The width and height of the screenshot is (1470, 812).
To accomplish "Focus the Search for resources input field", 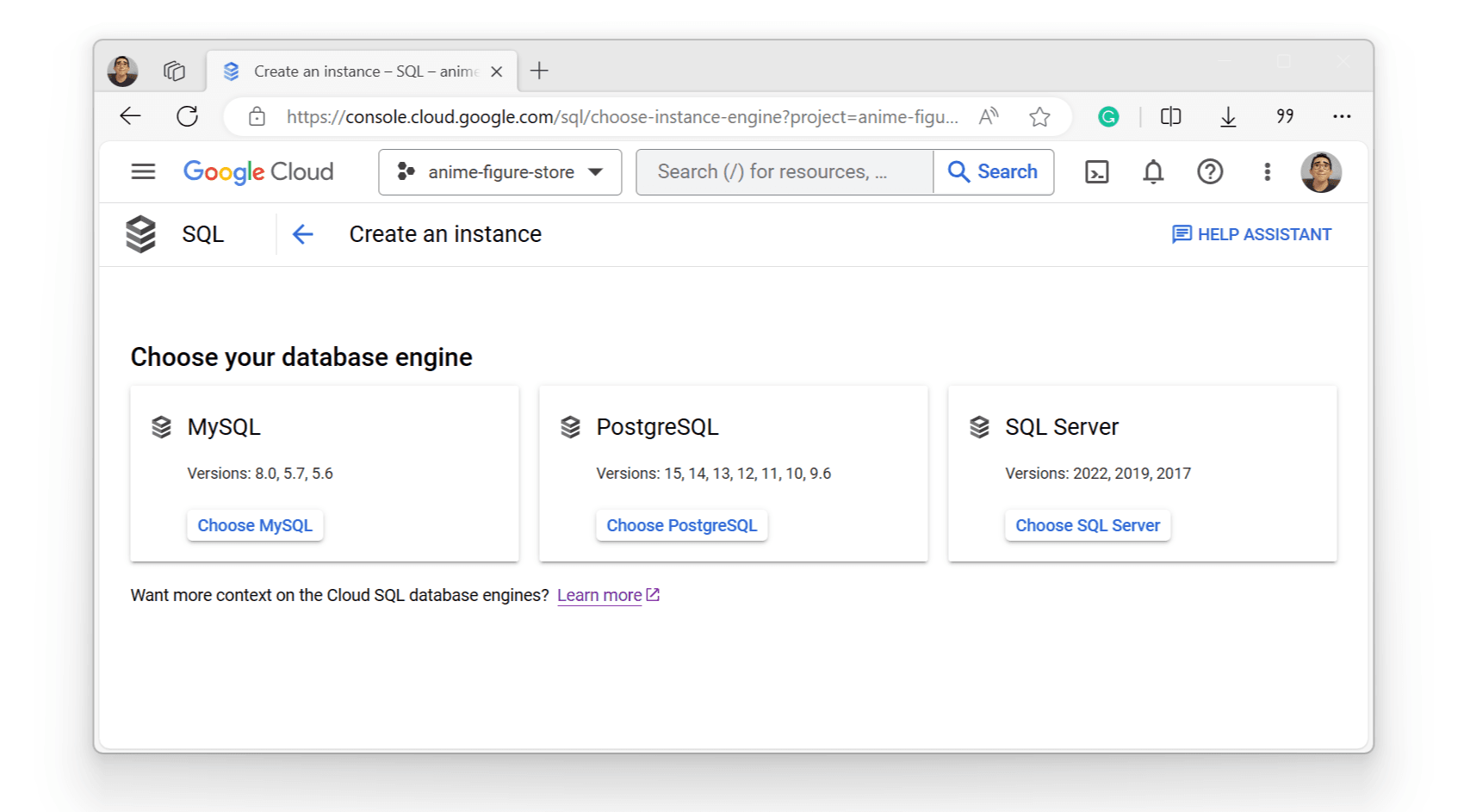I will pos(785,172).
